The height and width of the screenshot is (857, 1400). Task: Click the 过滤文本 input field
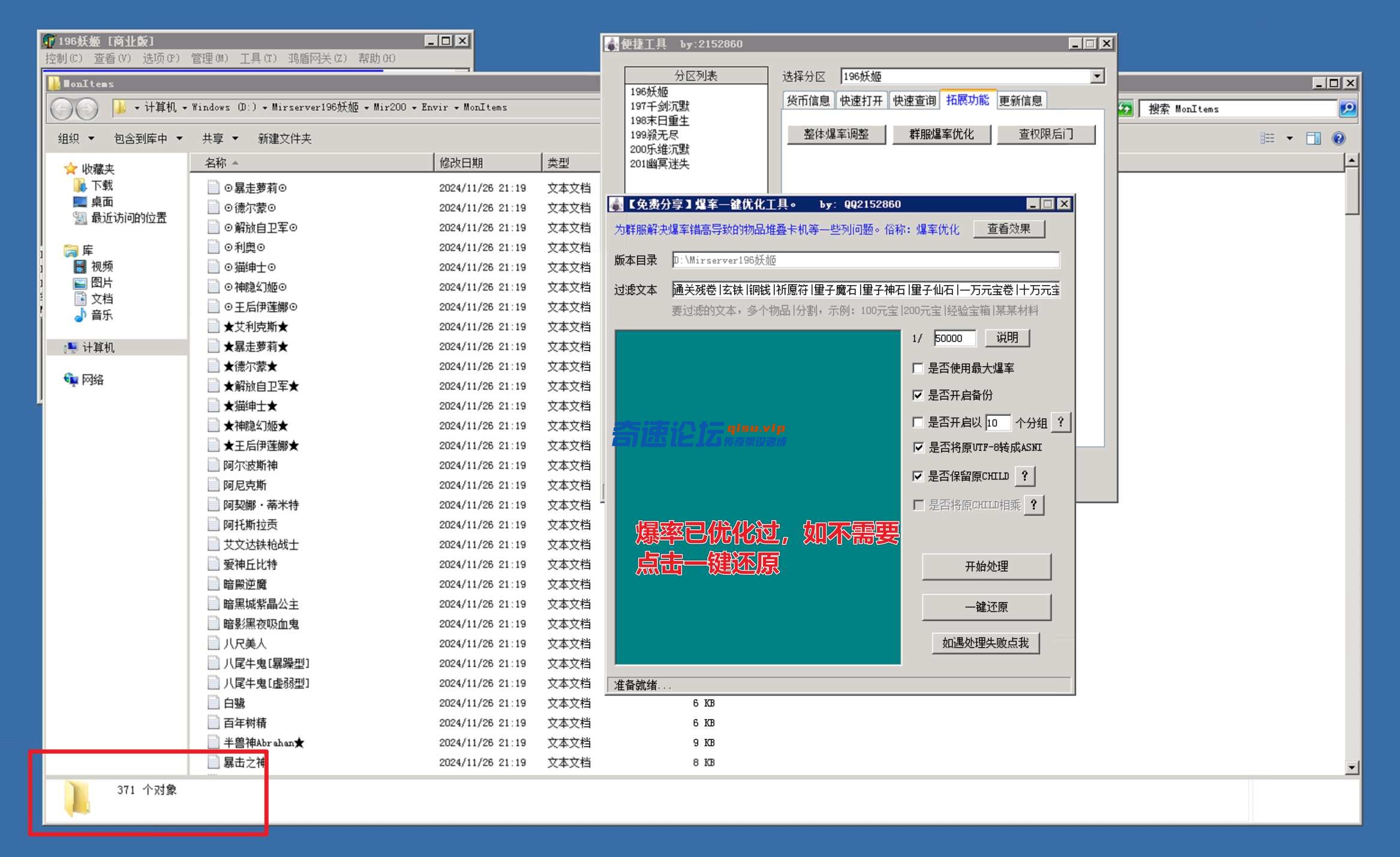coord(865,290)
